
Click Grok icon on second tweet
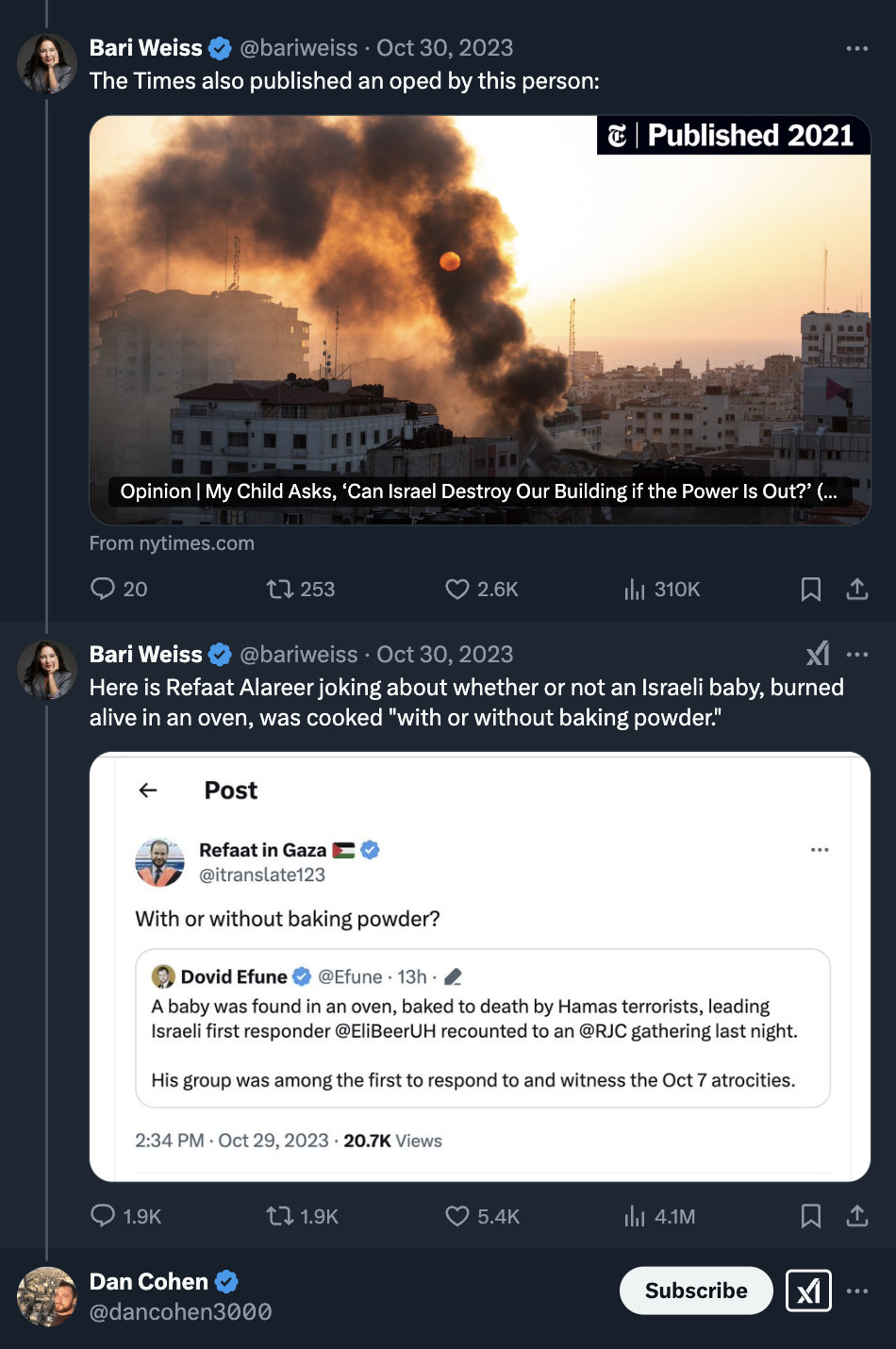tap(818, 654)
